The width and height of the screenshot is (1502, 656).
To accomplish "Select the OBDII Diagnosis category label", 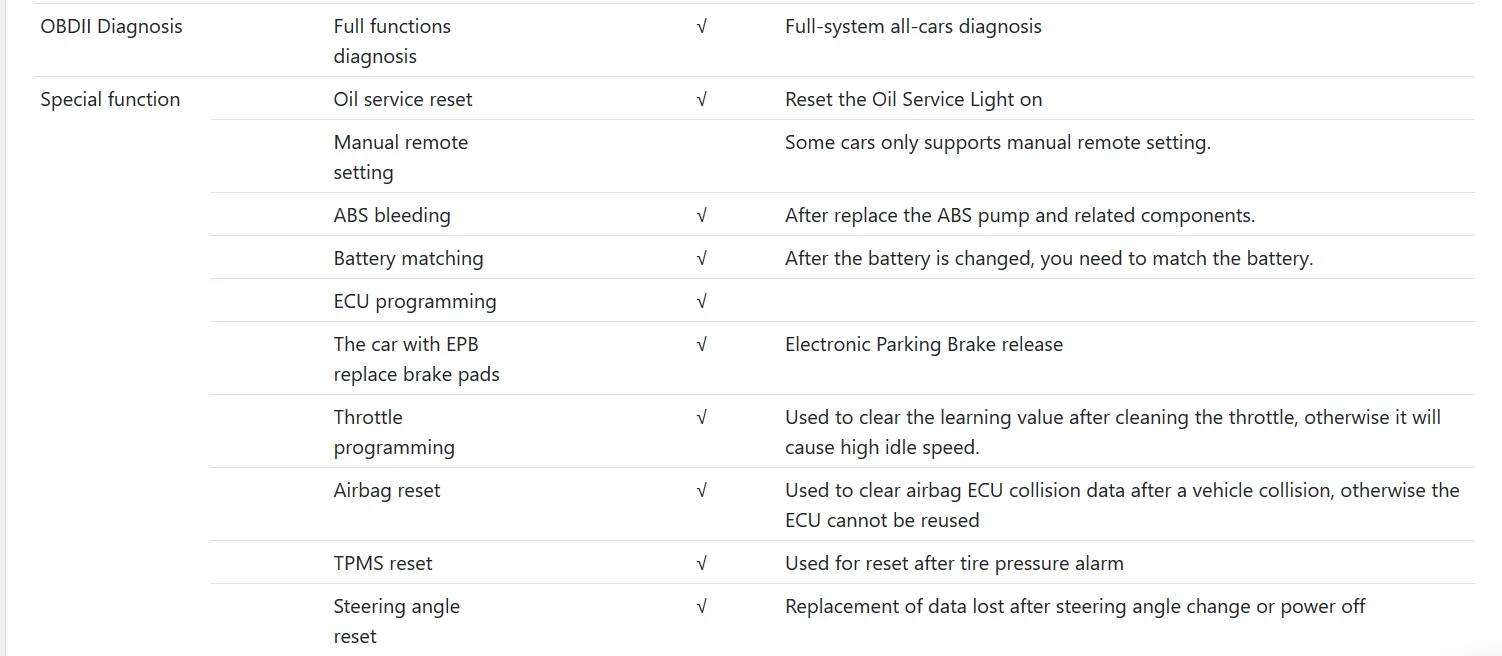I will click(x=111, y=26).
